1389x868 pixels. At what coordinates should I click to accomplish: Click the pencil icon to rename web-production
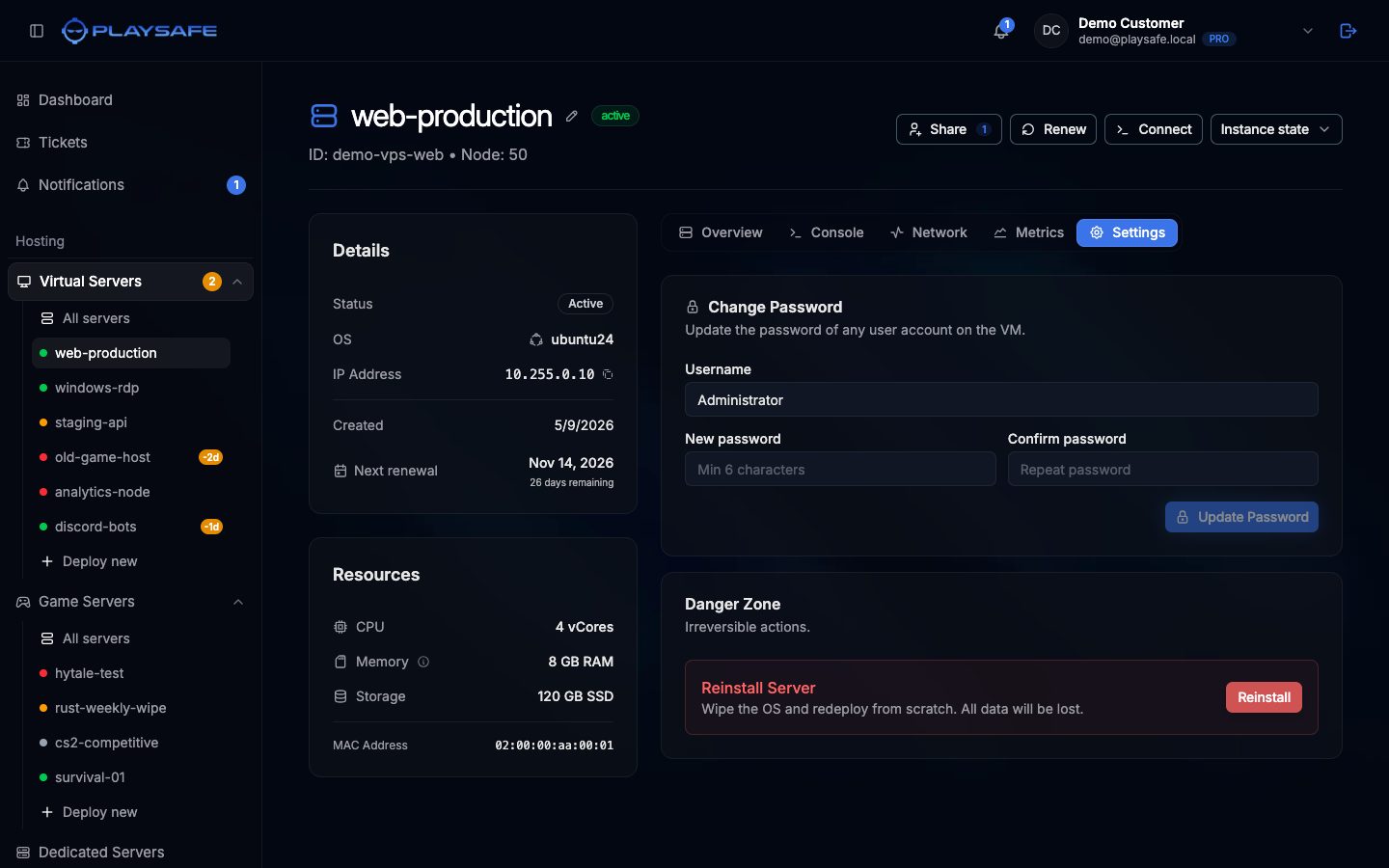[x=572, y=116]
